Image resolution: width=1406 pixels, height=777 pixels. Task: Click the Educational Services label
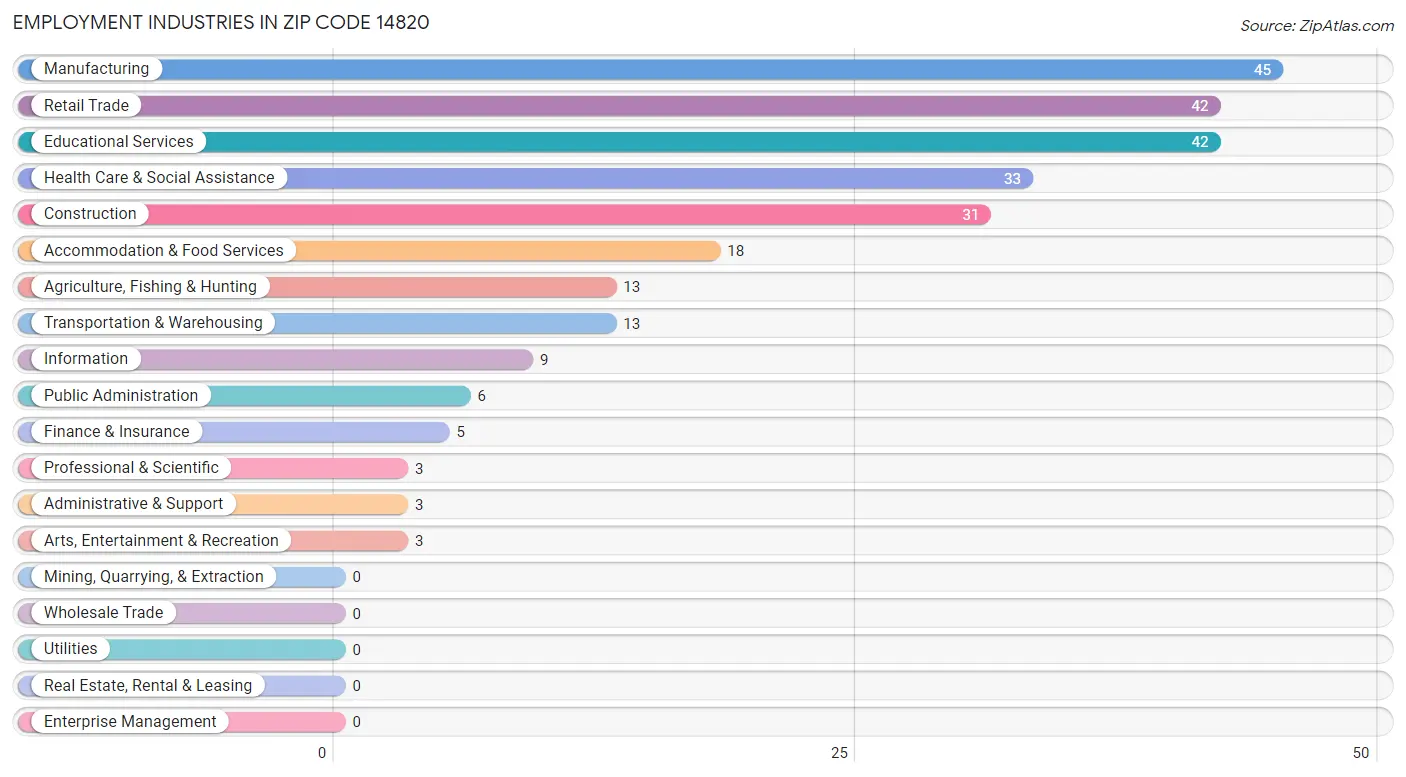(x=119, y=141)
